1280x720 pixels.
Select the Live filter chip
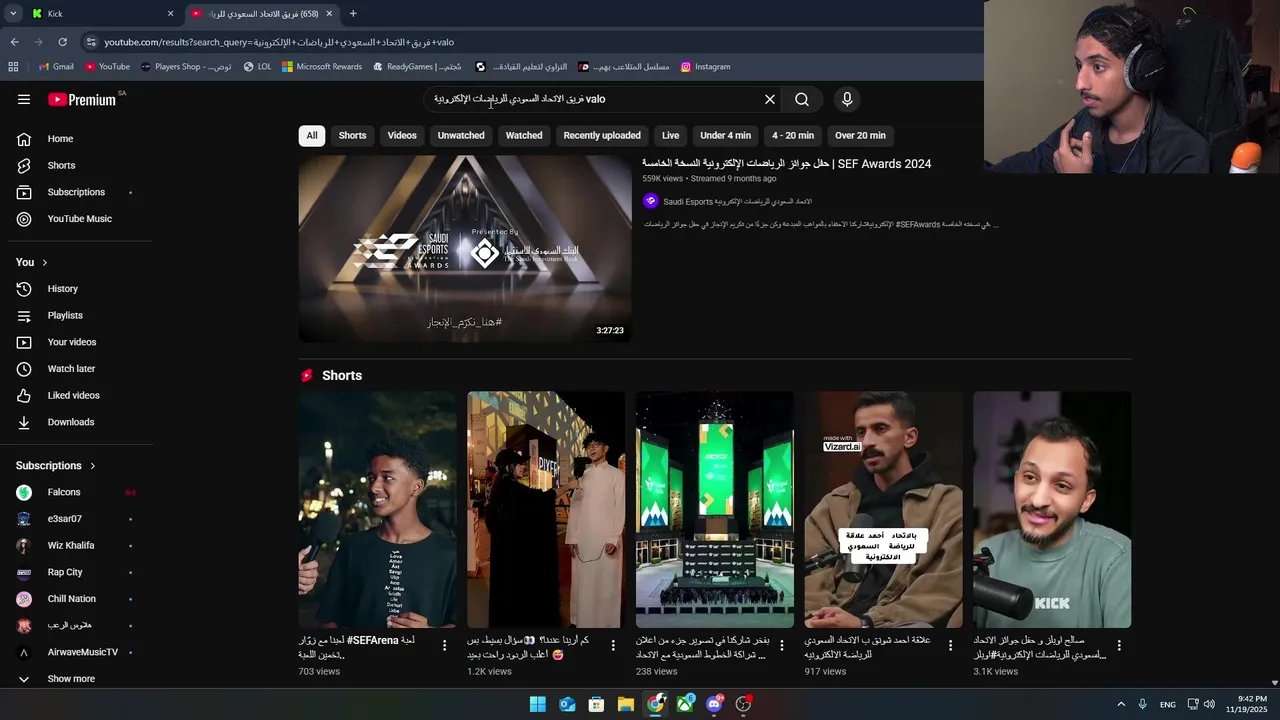tap(670, 135)
